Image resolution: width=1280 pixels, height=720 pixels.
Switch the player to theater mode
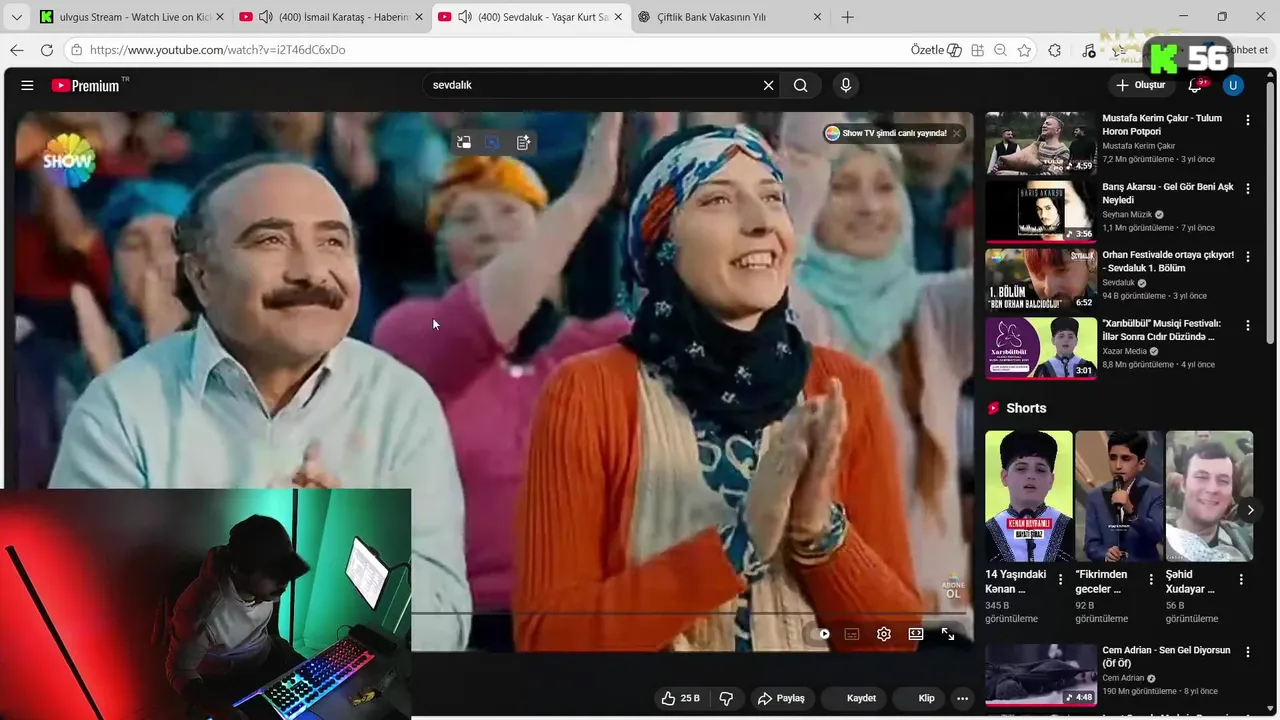[915, 633]
